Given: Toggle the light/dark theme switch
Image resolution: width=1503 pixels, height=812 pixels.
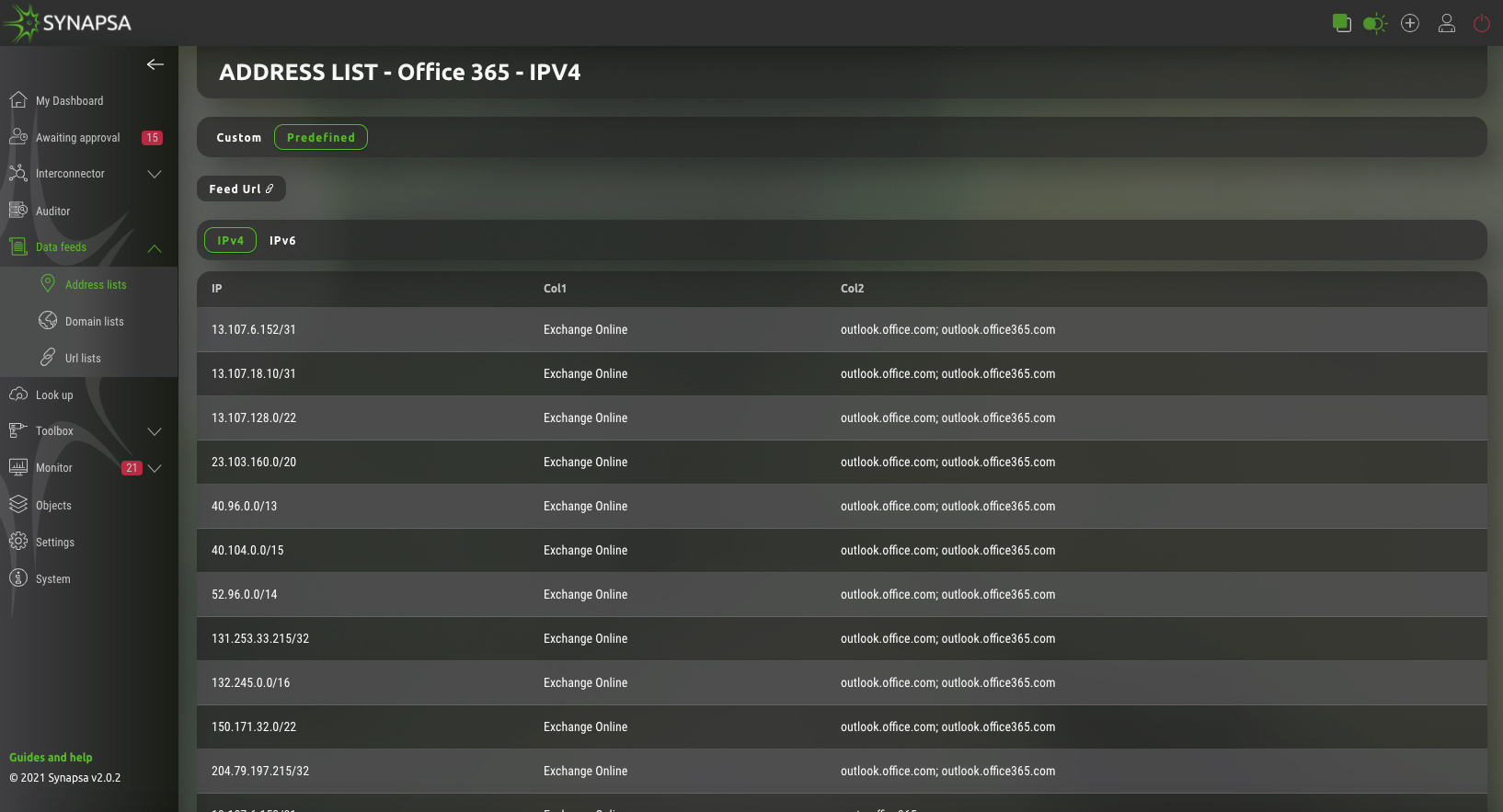Looking at the screenshot, I should pyautogui.click(x=1375, y=24).
